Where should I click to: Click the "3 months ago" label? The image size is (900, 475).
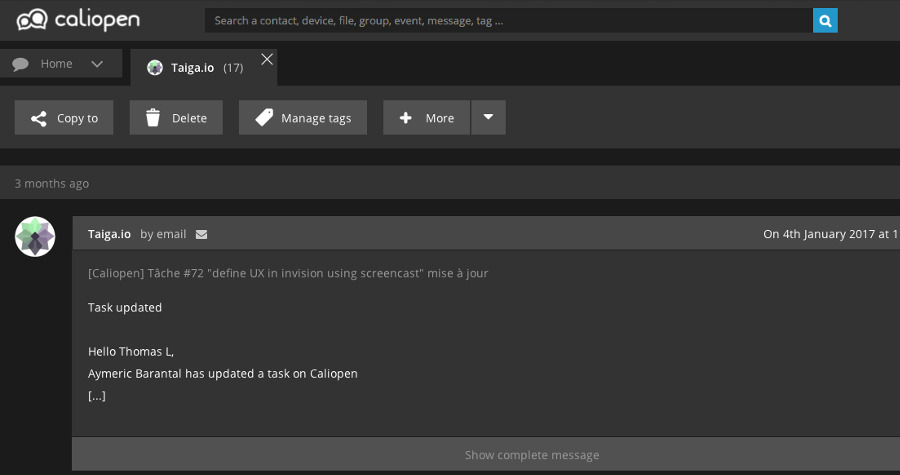[x=52, y=184]
